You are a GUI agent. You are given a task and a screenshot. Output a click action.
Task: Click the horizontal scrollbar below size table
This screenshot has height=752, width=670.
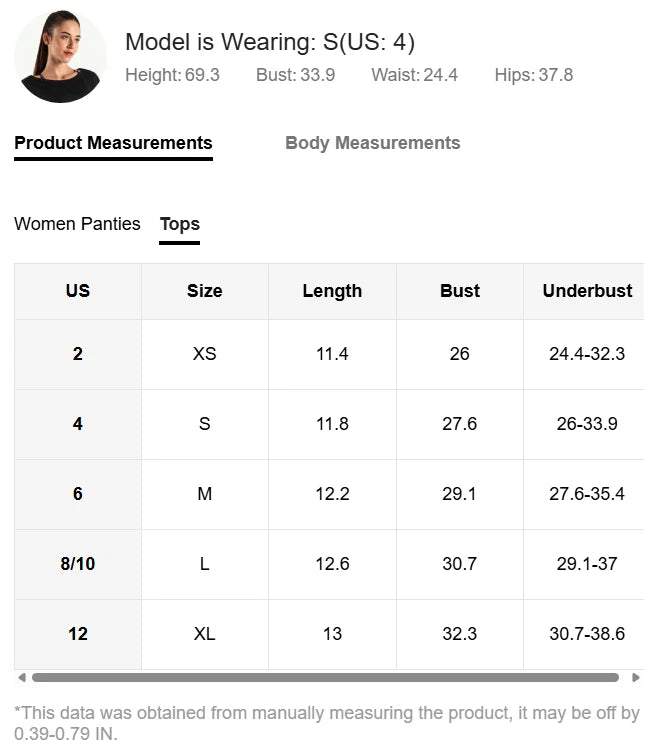325,678
